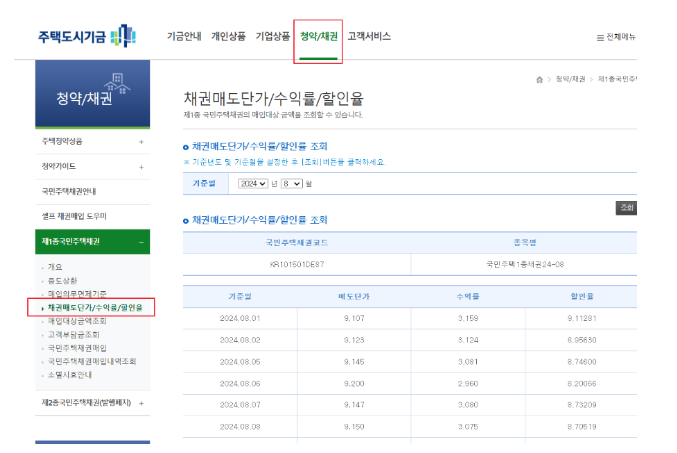Screen dimensions: 677x453
Task: Open 청약가이드 in the sidebar
Action: tap(59, 166)
